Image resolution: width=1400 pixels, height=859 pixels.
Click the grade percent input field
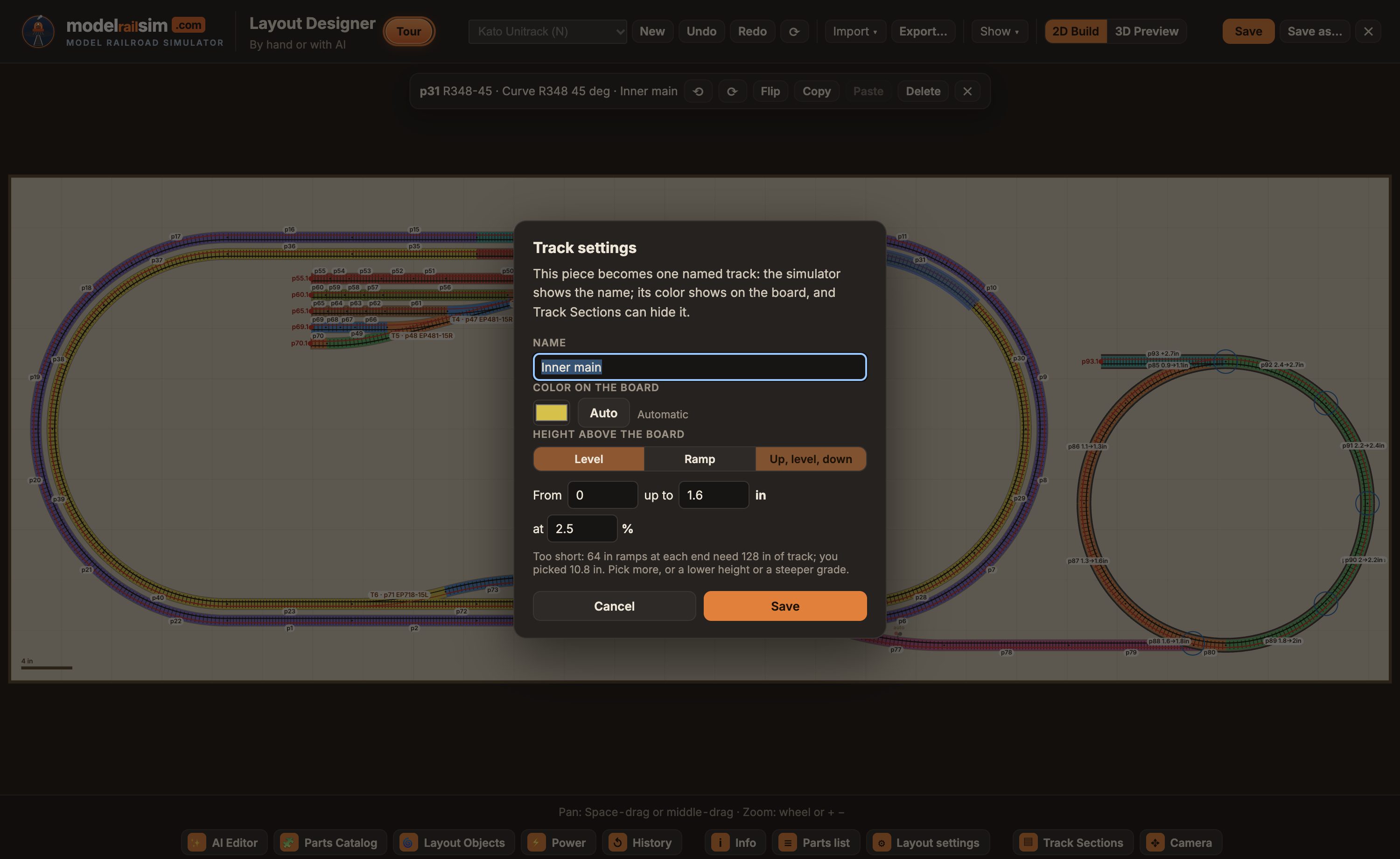click(582, 528)
